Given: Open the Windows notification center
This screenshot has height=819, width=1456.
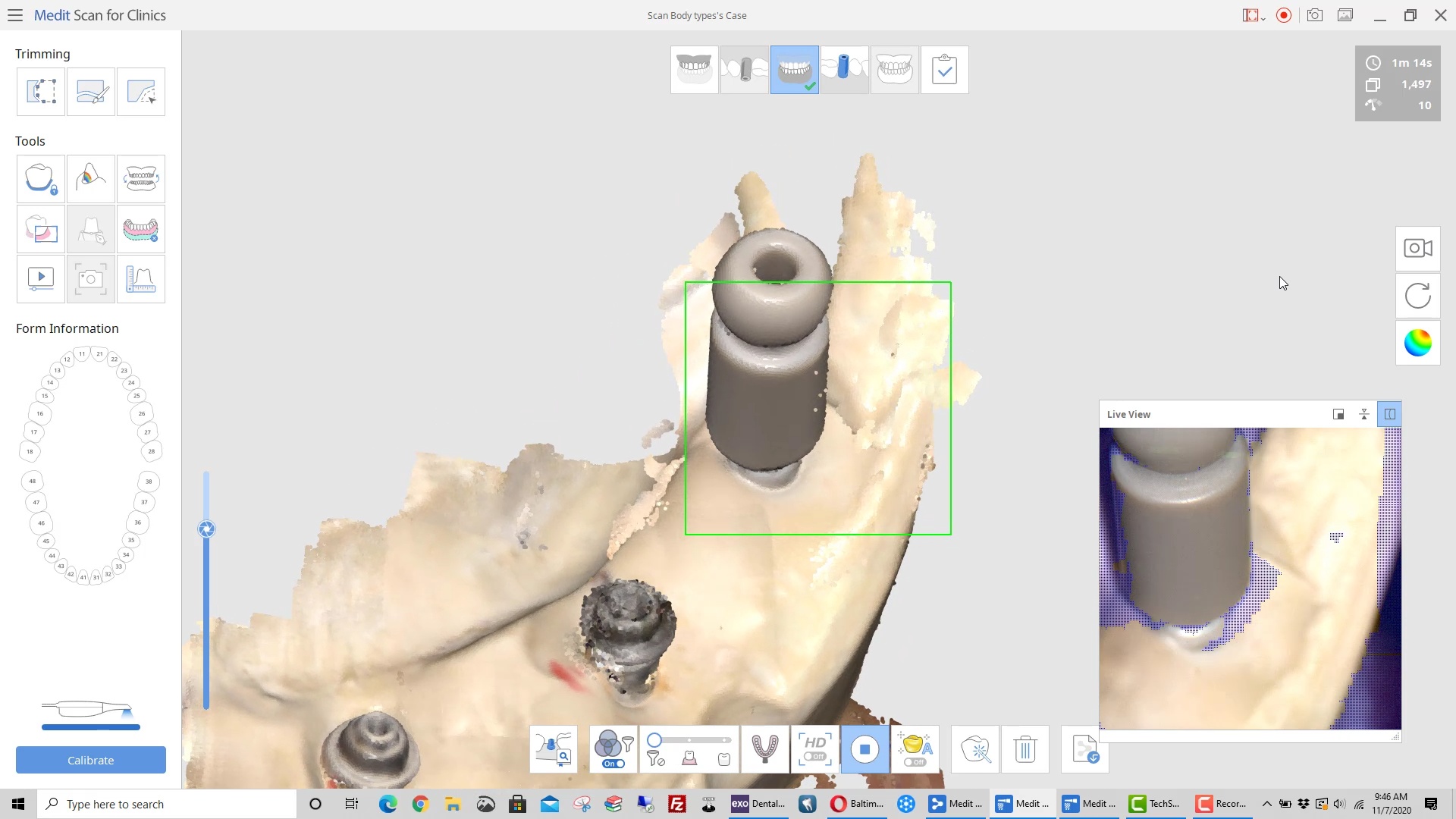Looking at the screenshot, I should (1431, 804).
